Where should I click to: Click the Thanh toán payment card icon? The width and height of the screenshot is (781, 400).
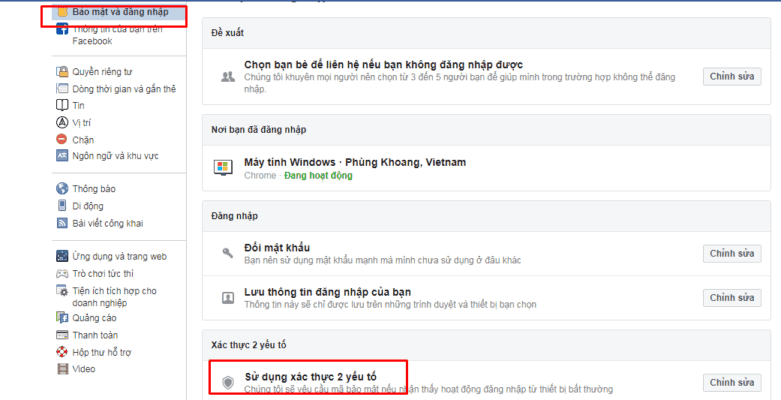tap(62, 335)
